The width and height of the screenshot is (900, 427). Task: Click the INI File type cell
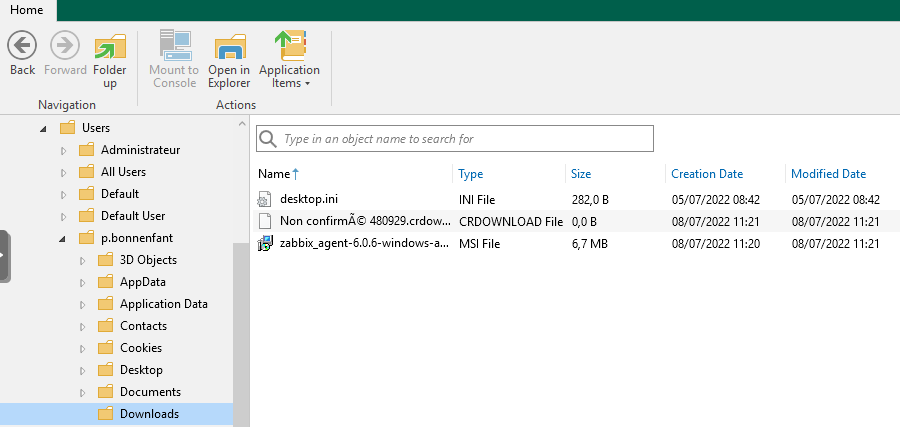click(x=477, y=200)
